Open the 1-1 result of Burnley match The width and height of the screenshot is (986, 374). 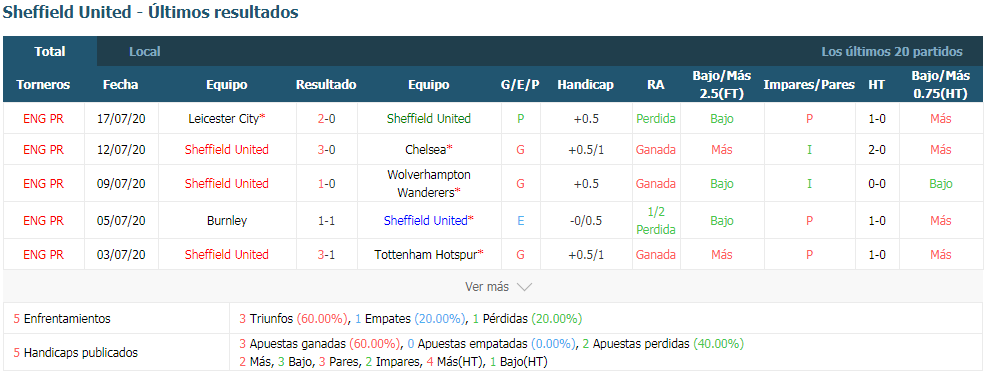pyautogui.click(x=326, y=221)
